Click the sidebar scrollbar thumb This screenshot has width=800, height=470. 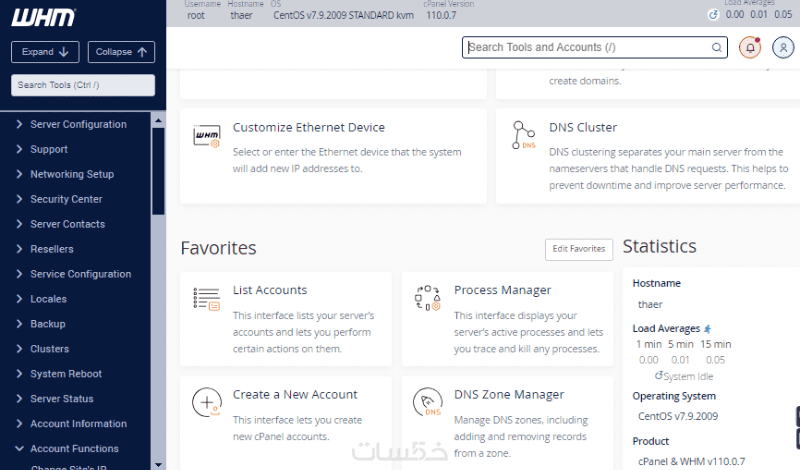[x=158, y=171]
